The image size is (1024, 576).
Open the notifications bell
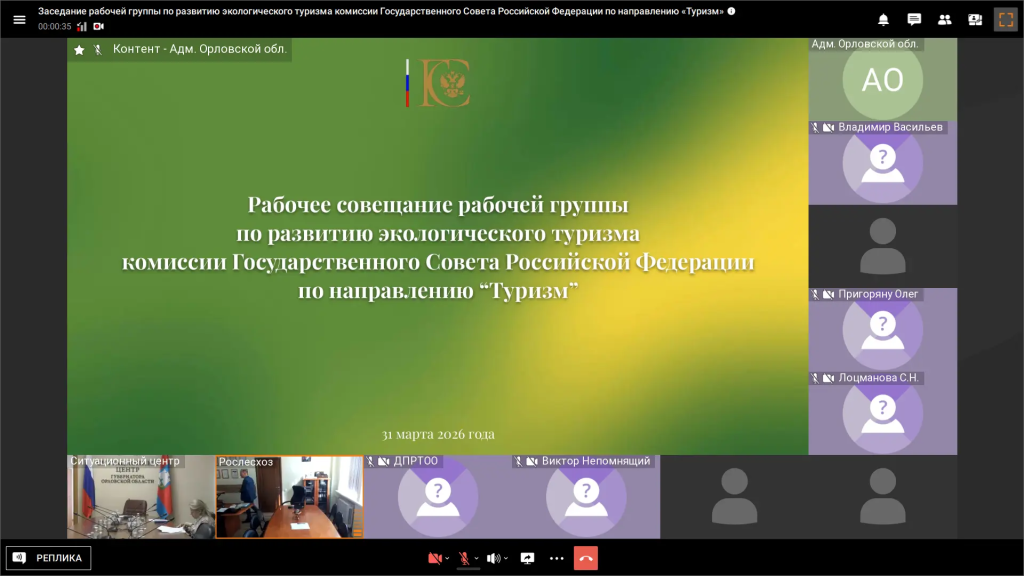(883, 19)
